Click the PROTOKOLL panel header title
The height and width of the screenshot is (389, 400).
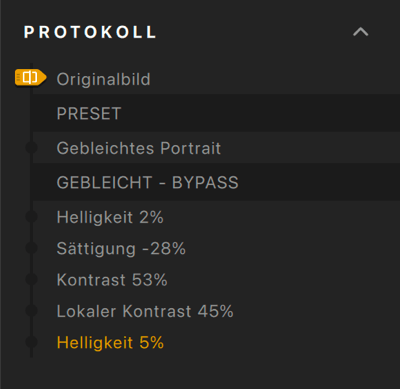[90, 32]
